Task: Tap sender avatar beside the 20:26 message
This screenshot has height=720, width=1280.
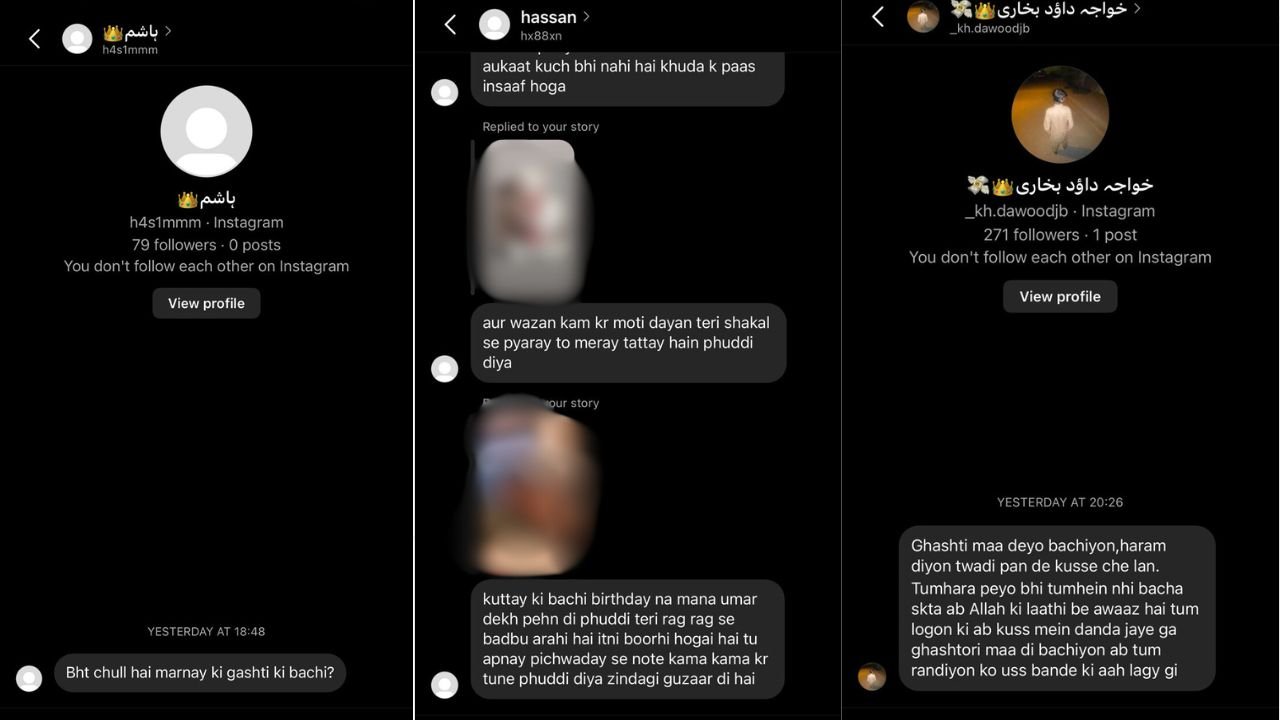Action: tap(872, 677)
